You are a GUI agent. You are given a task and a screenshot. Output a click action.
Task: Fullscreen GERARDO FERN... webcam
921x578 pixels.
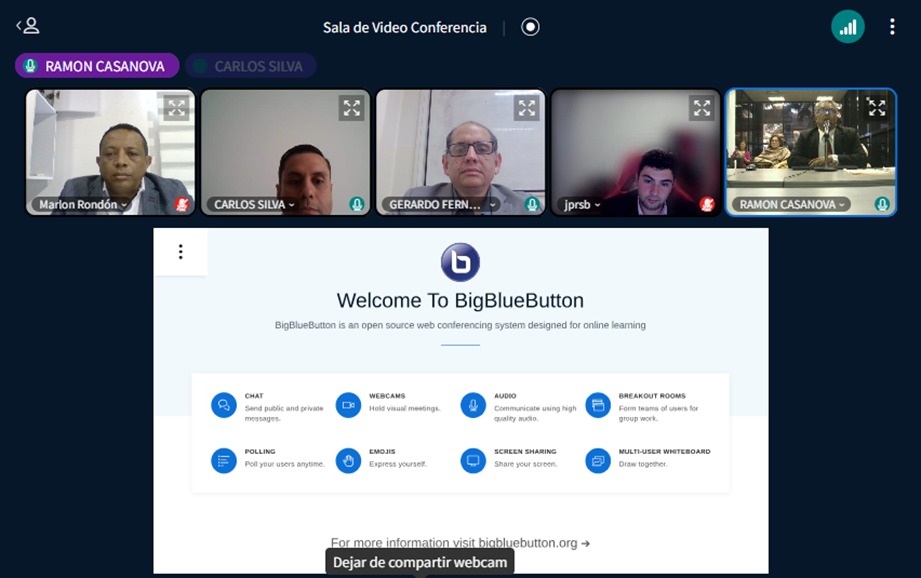click(526, 108)
